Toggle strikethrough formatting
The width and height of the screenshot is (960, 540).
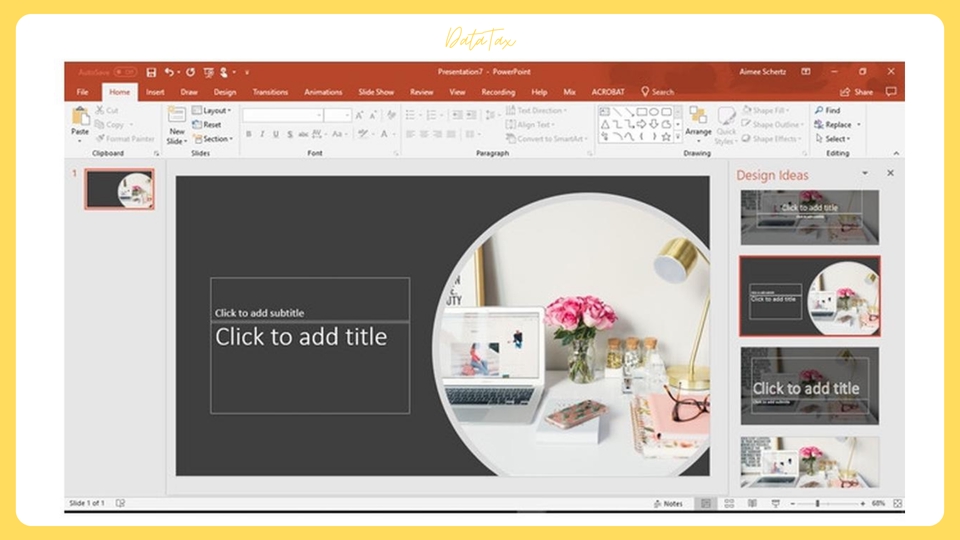coord(303,134)
